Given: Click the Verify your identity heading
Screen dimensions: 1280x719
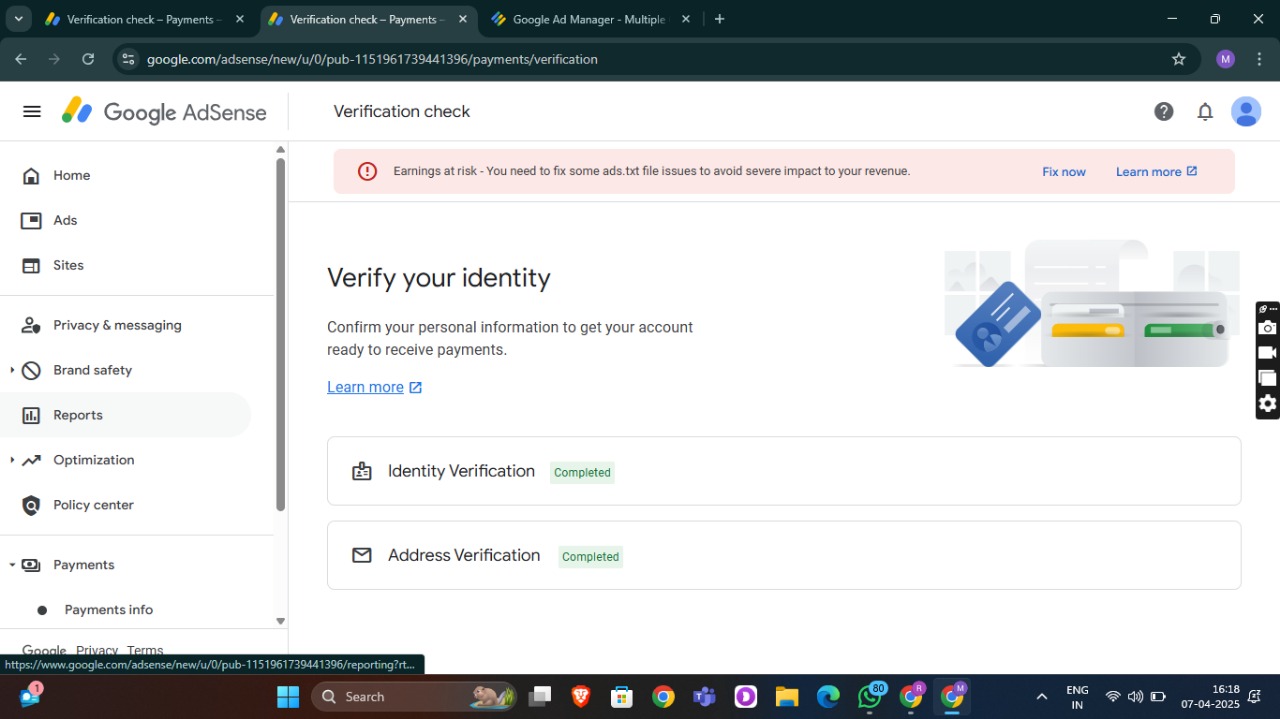Looking at the screenshot, I should (x=439, y=278).
